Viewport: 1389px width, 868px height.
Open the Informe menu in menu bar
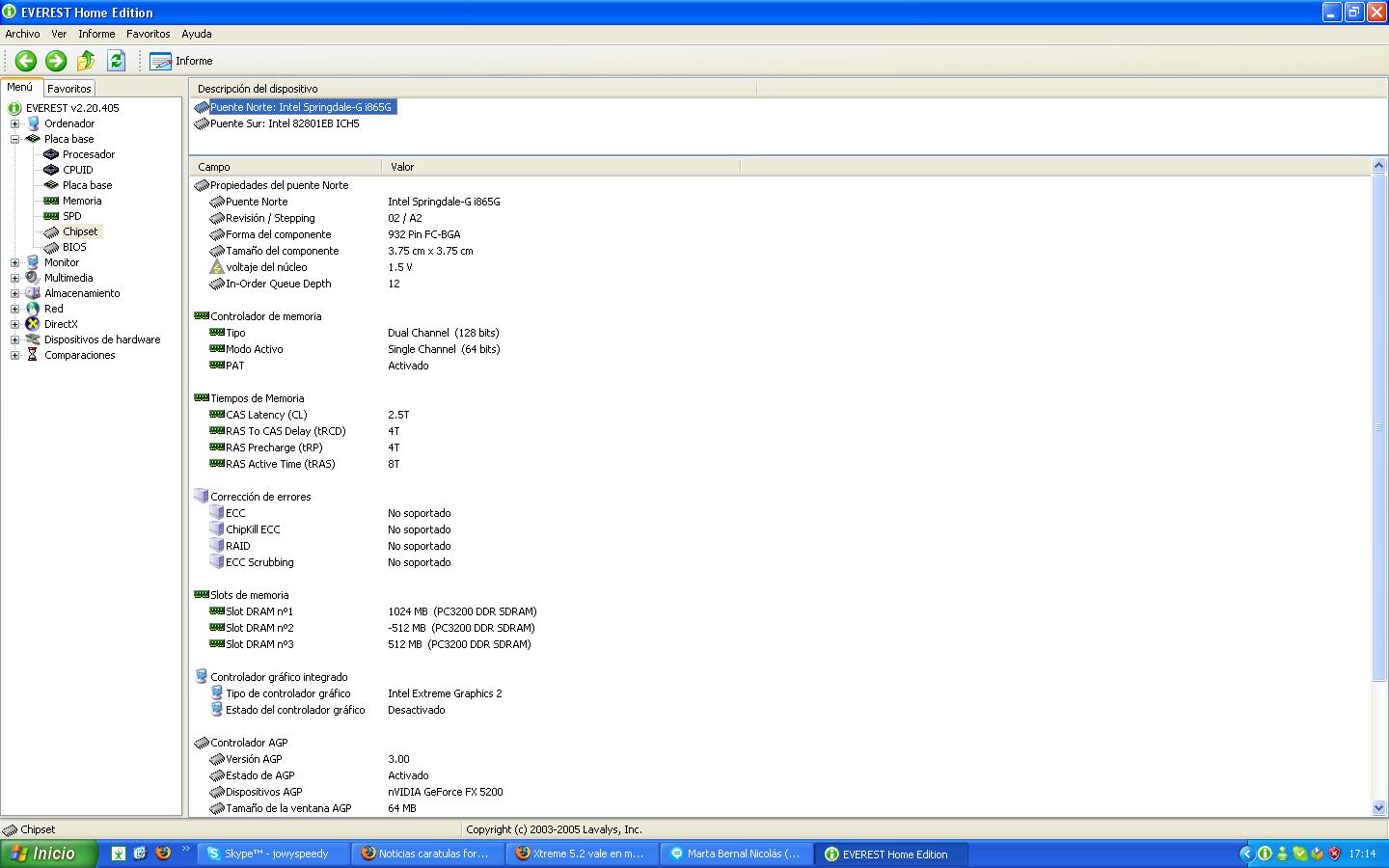pyautogui.click(x=96, y=34)
